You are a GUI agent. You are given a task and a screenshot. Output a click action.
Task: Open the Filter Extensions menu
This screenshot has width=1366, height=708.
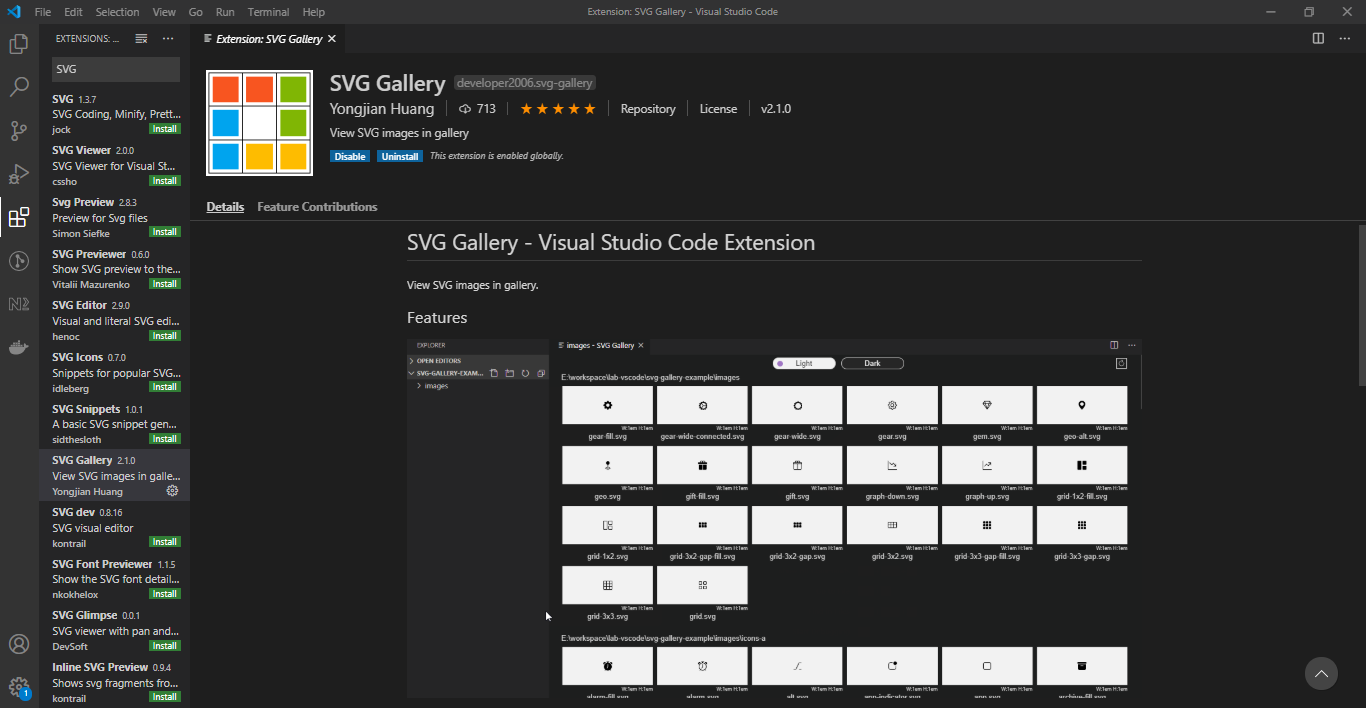pyautogui.click(x=141, y=38)
